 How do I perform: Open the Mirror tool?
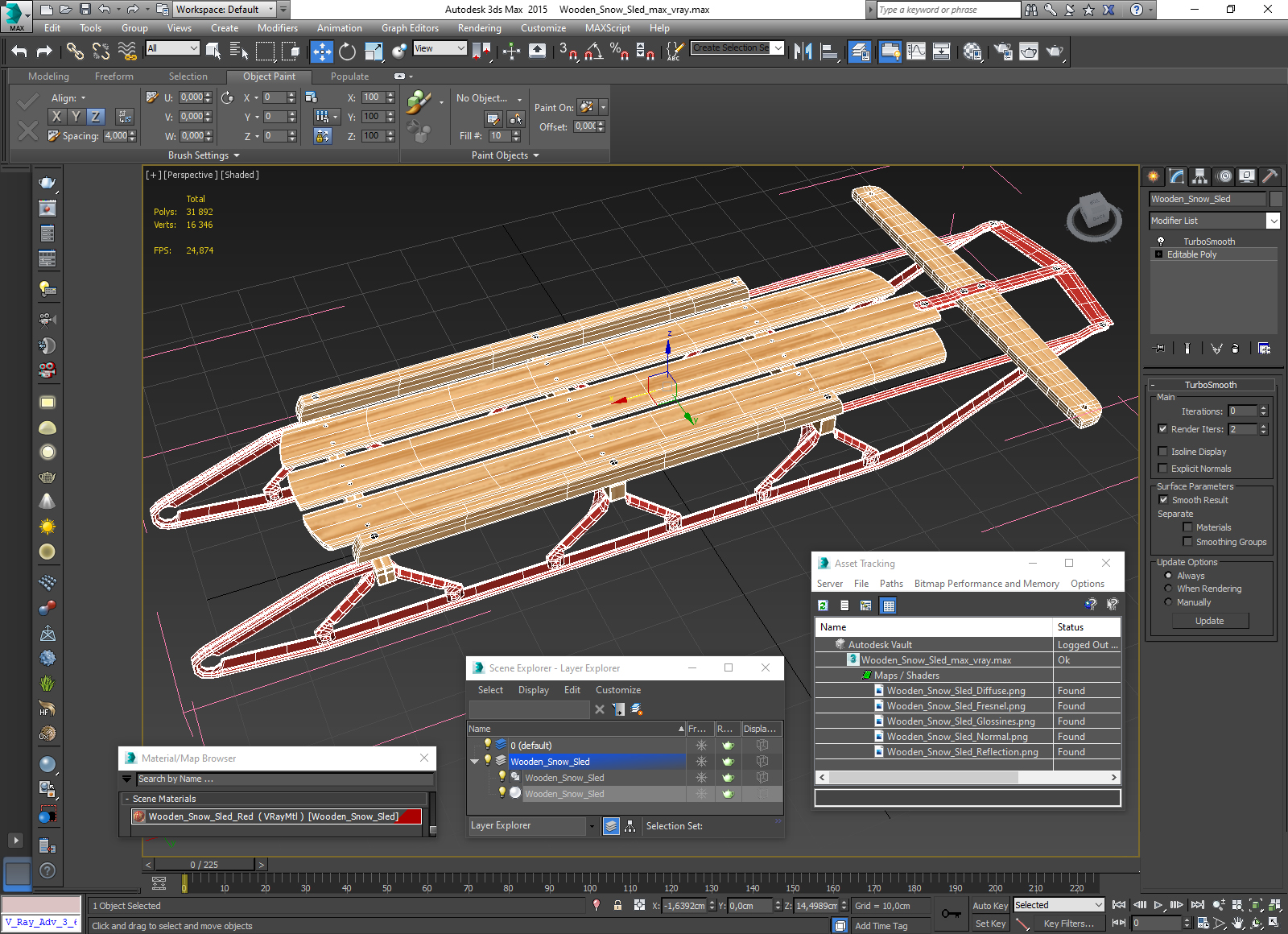803,52
